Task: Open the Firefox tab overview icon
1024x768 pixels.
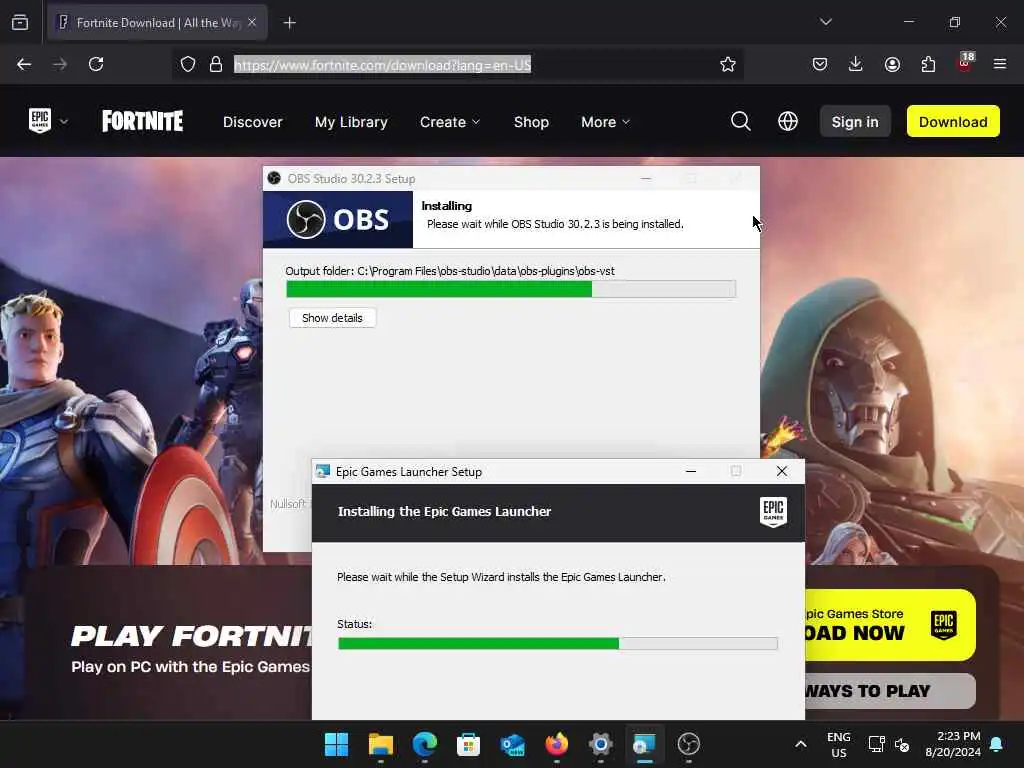Action: (x=20, y=22)
